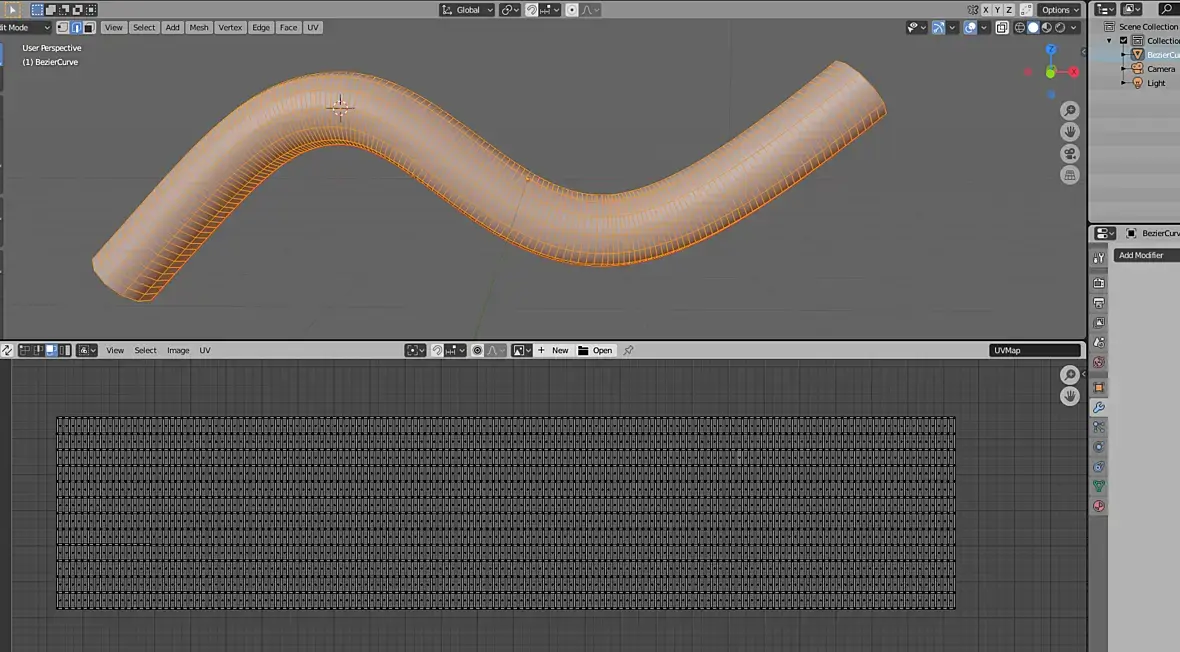The image size is (1180, 652).
Task: Open the Edge menu
Action: (261, 27)
